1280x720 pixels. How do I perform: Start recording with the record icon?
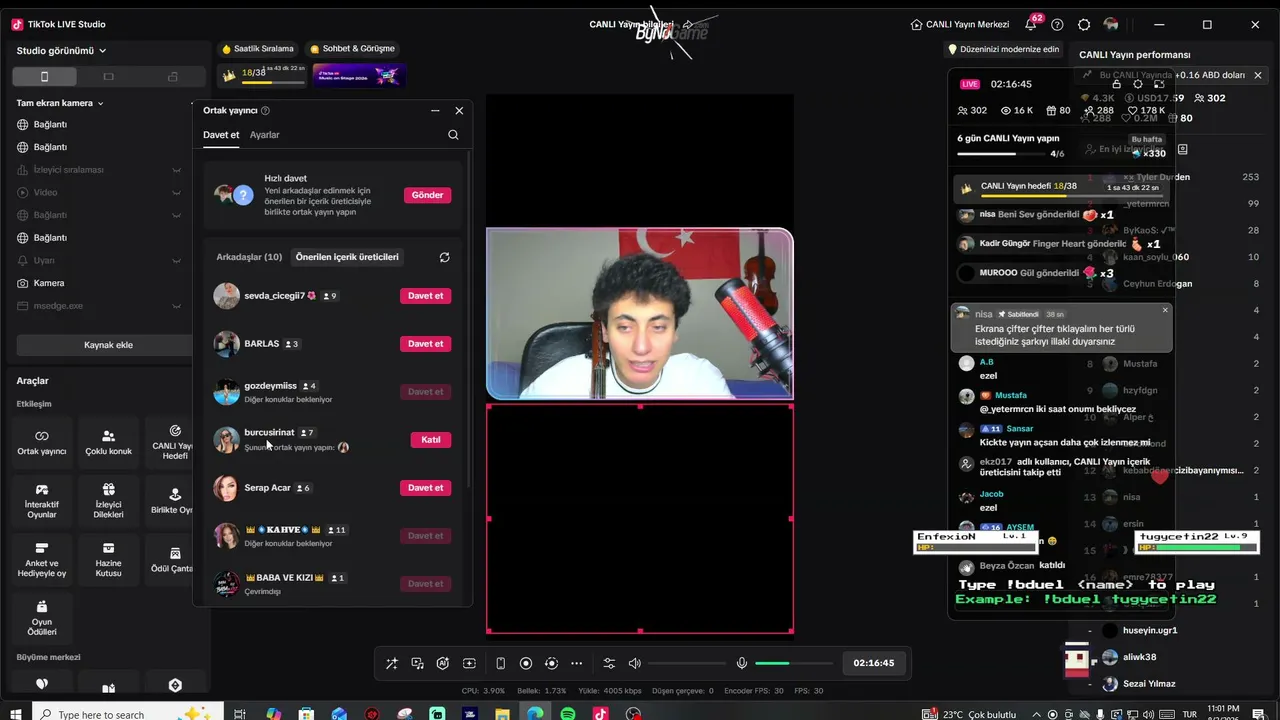pyautogui.click(x=526, y=663)
